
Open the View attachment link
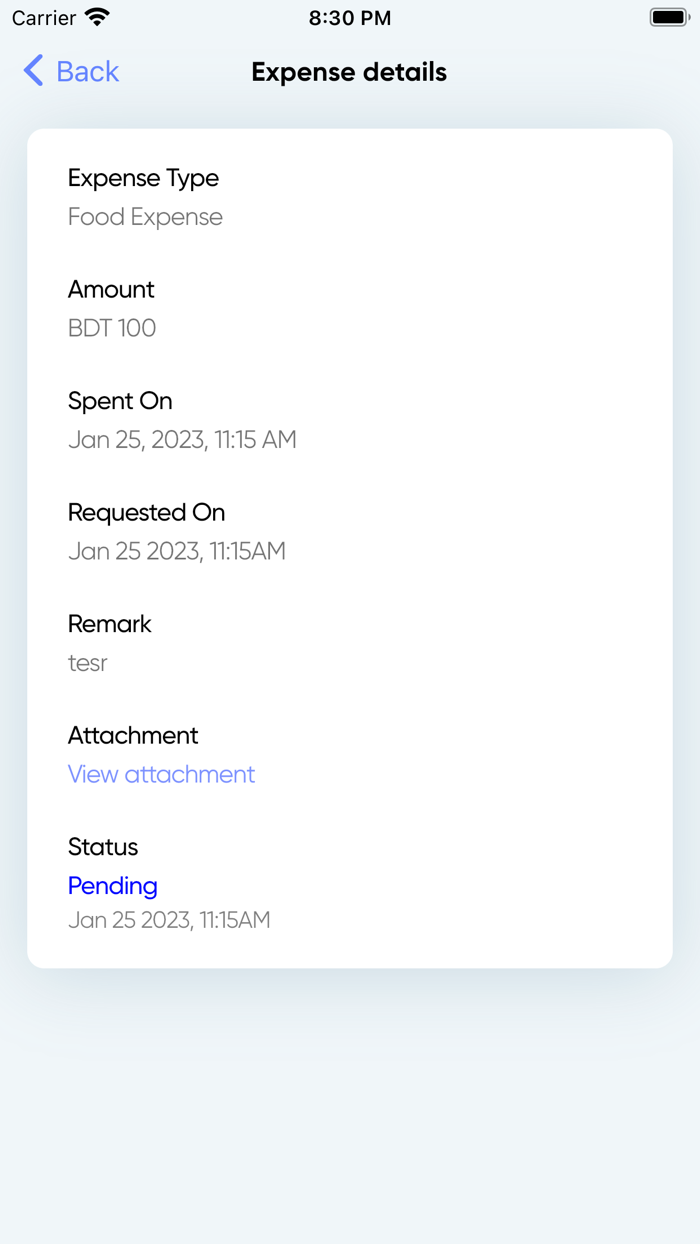click(x=161, y=774)
